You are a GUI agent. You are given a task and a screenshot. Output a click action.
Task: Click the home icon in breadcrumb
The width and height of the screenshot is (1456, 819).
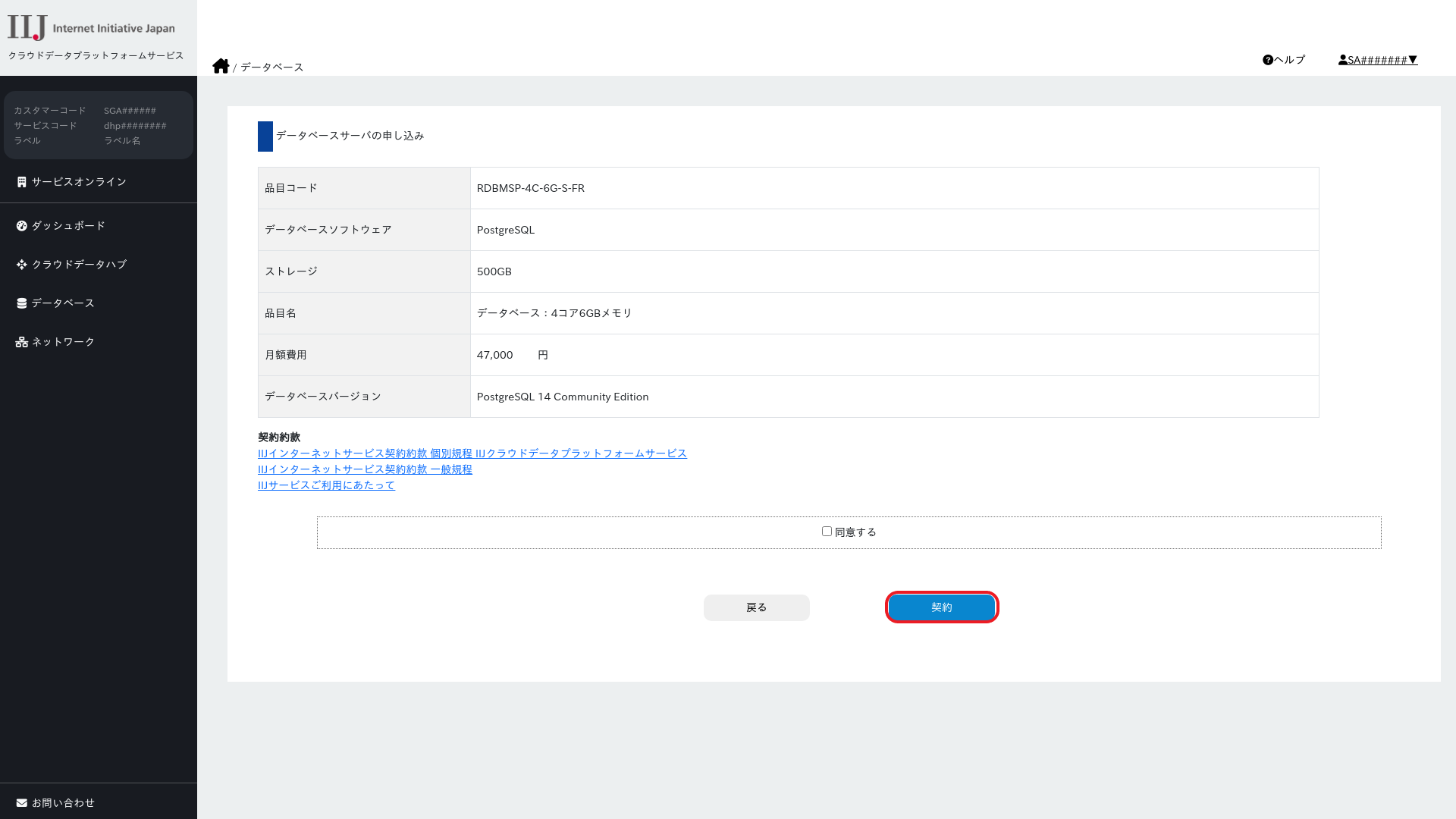point(221,66)
